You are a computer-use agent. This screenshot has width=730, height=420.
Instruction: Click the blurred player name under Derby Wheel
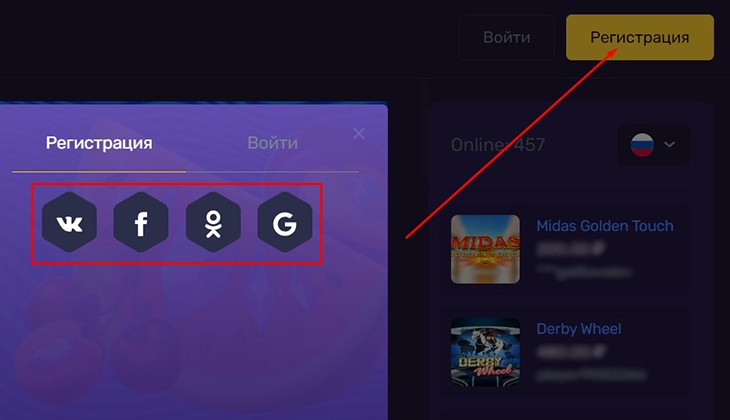tap(591, 374)
